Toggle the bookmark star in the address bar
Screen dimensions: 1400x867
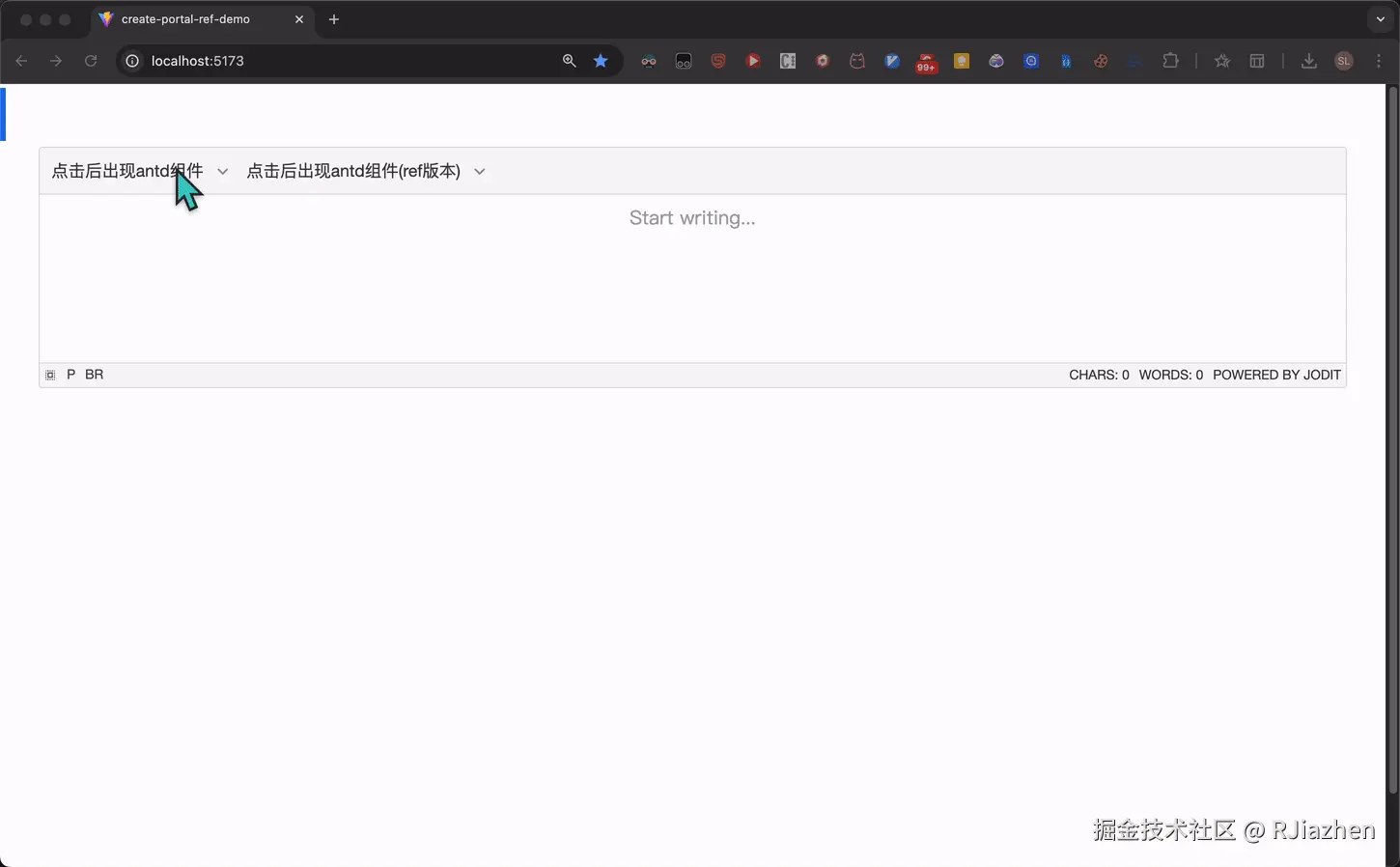pyautogui.click(x=601, y=60)
